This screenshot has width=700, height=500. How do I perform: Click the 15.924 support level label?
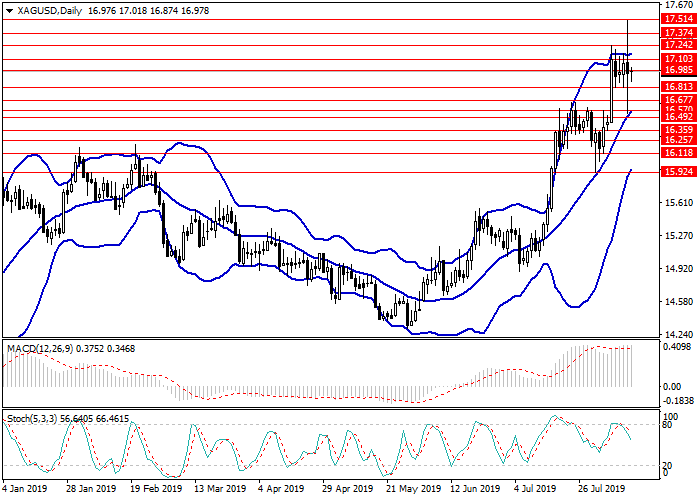pyautogui.click(x=678, y=172)
